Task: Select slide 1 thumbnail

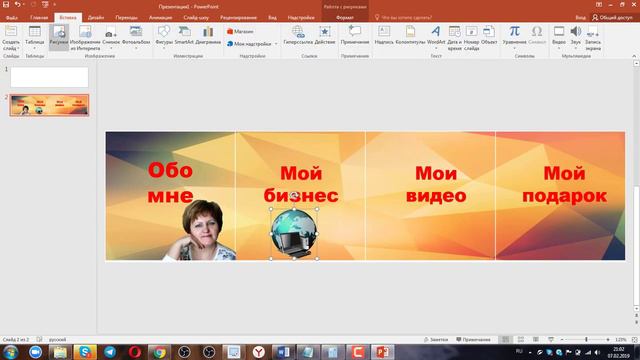Action: tap(49, 77)
